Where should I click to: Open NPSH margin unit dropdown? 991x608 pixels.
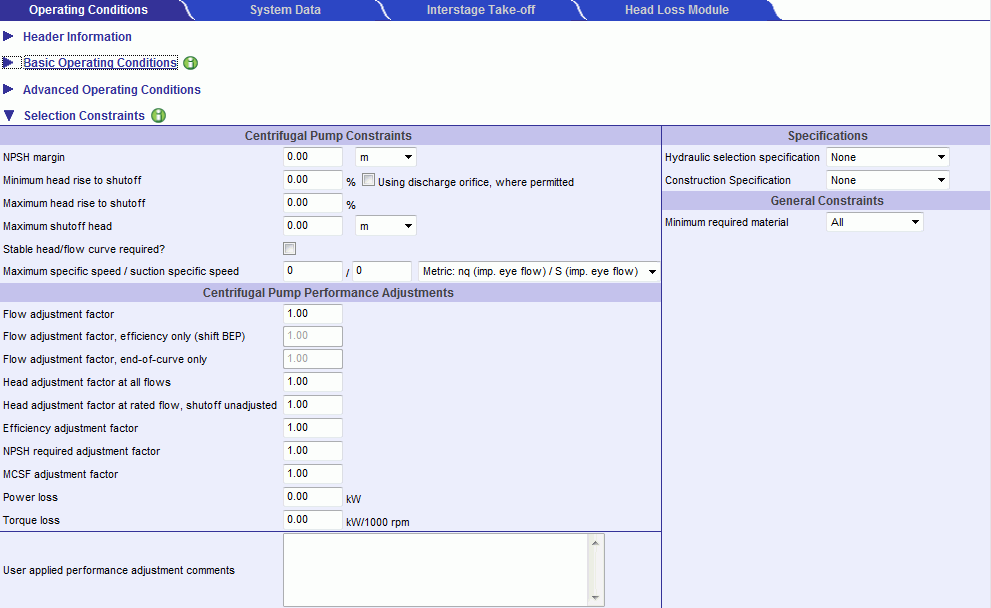click(x=386, y=157)
